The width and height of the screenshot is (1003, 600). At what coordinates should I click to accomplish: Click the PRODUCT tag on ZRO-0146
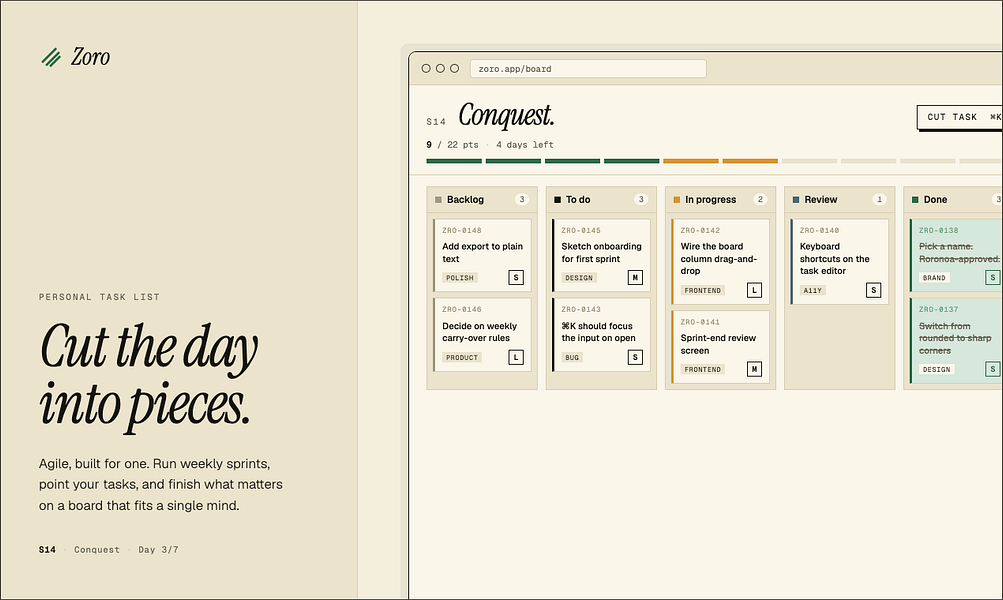click(x=462, y=358)
